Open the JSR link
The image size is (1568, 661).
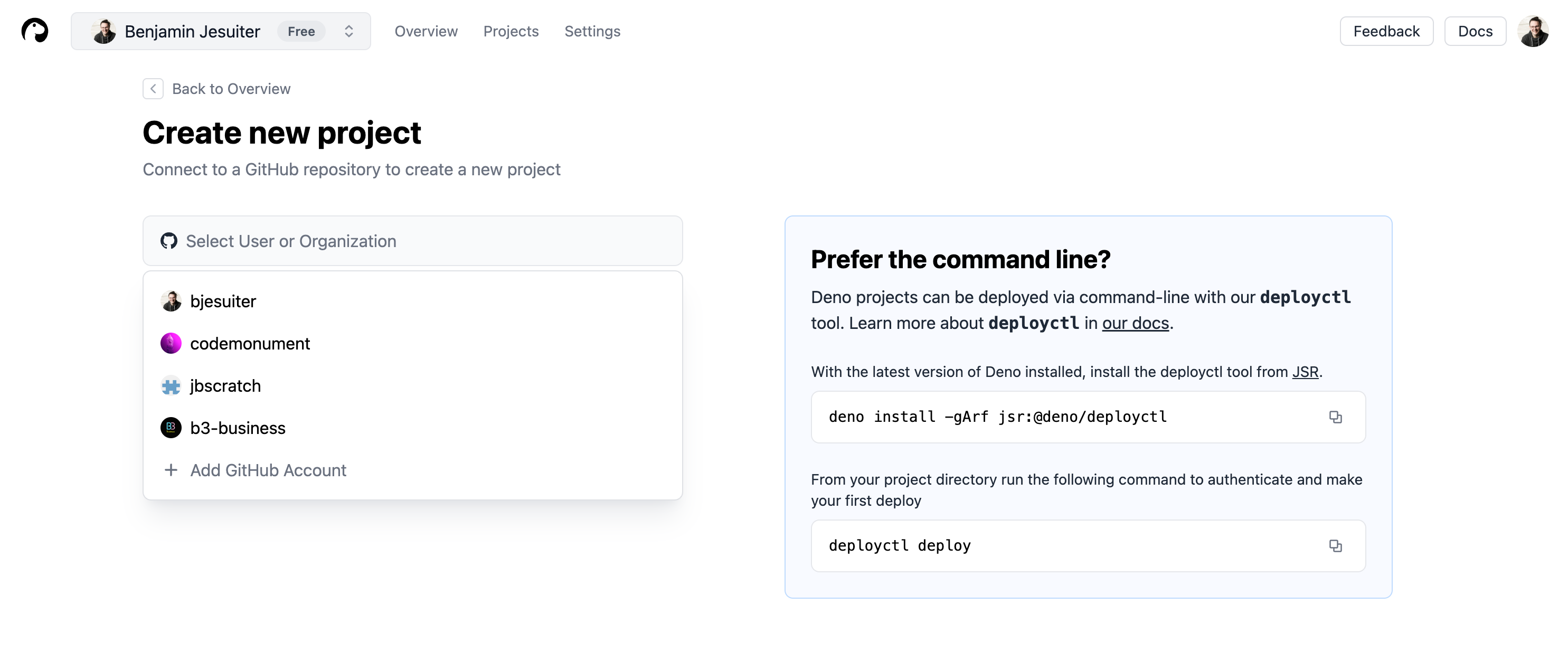(1305, 371)
